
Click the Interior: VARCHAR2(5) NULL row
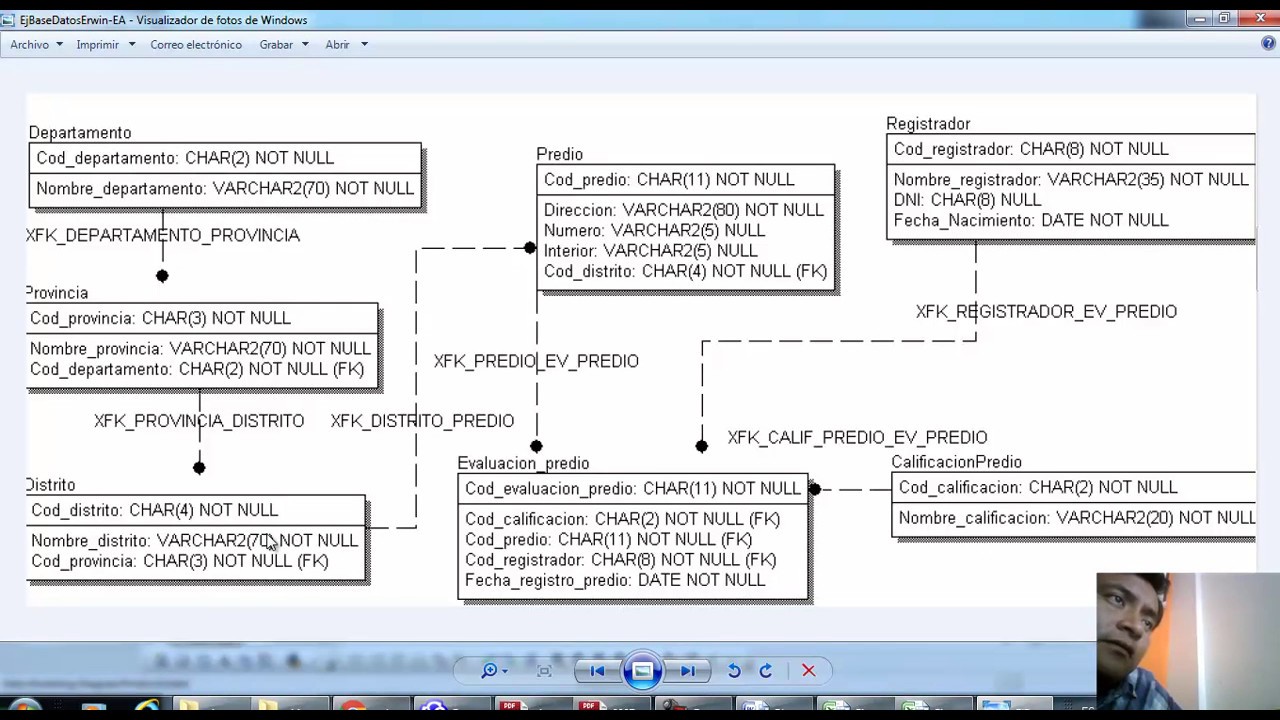pyautogui.click(x=651, y=251)
